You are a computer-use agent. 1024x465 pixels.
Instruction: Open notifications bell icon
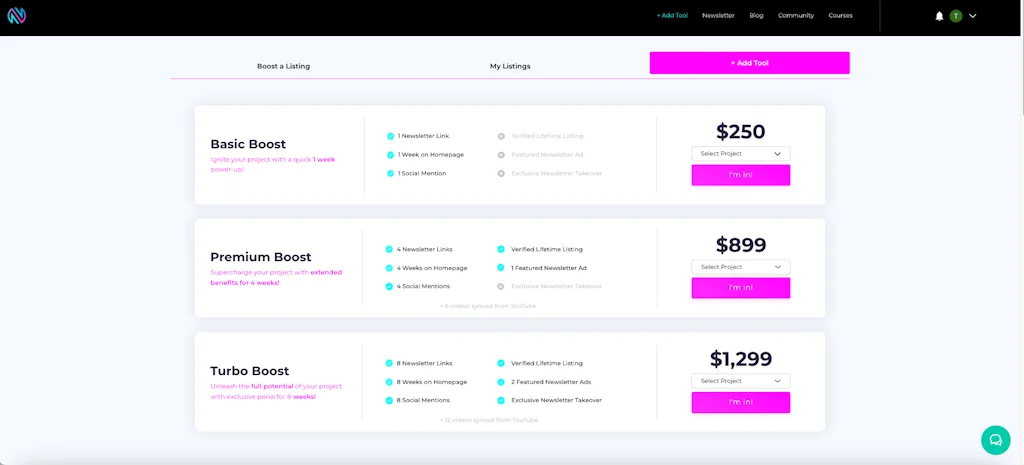click(939, 16)
